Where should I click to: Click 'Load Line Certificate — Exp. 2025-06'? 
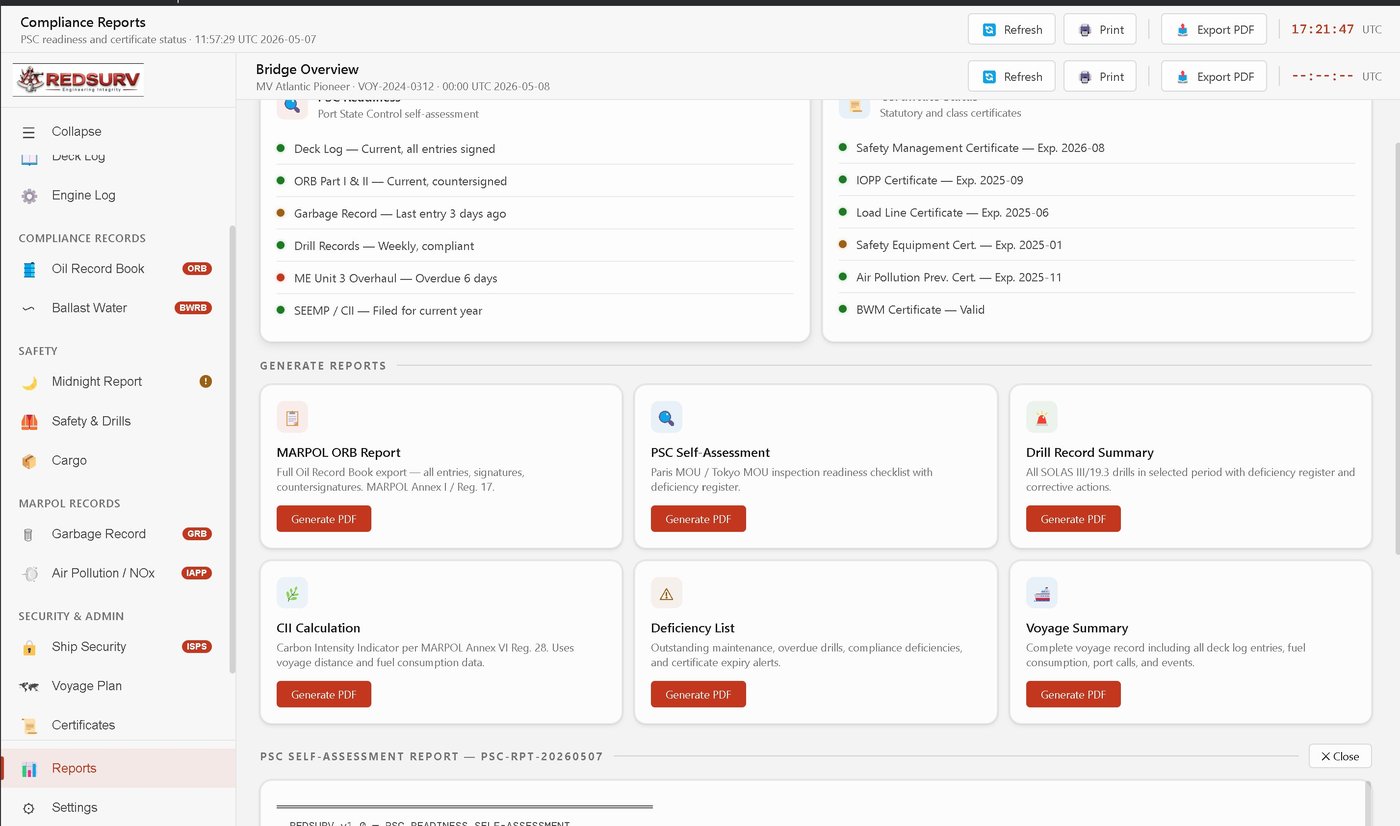pos(1097,213)
